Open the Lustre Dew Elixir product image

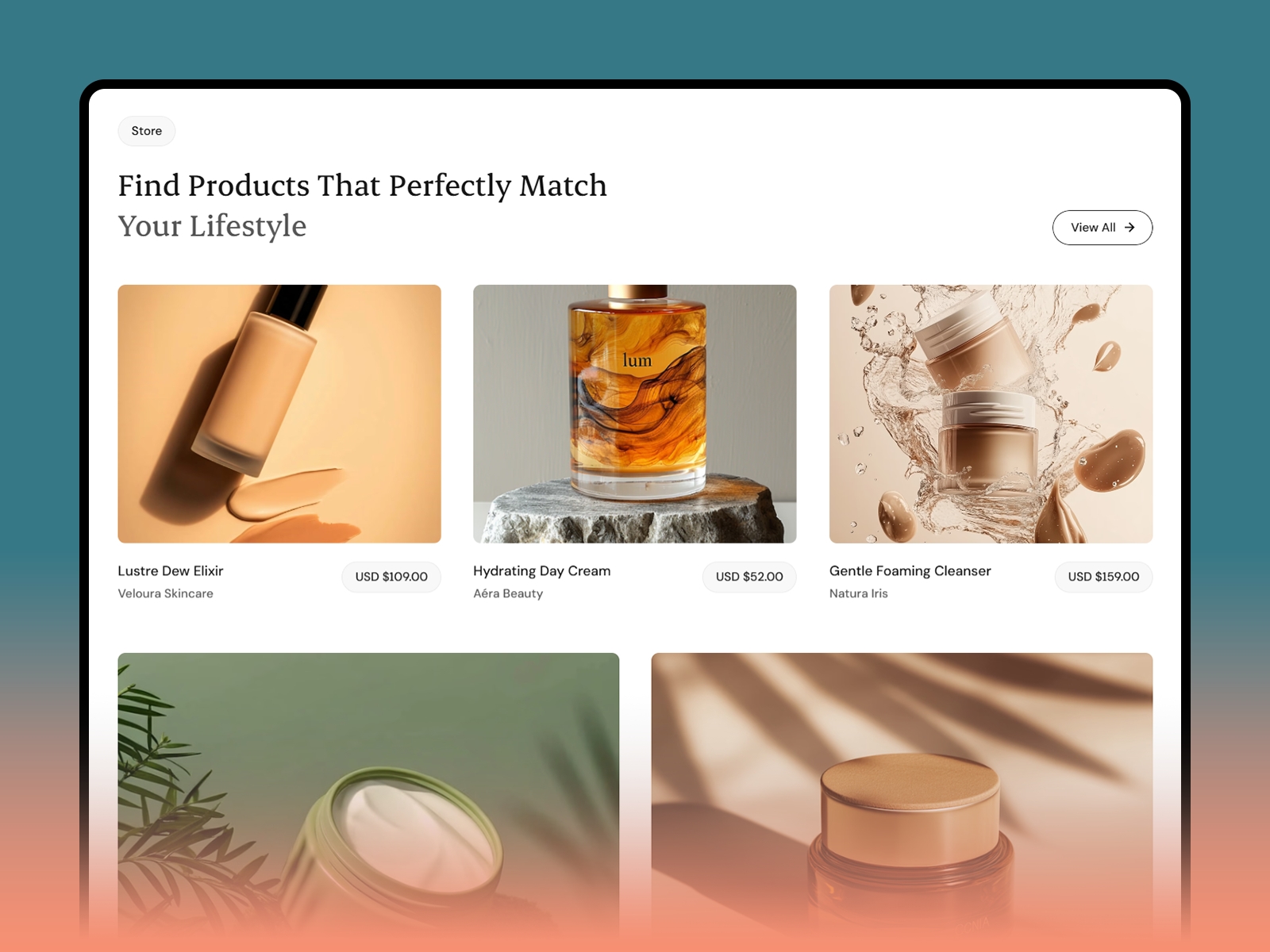pyautogui.click(x=279, y=414)
